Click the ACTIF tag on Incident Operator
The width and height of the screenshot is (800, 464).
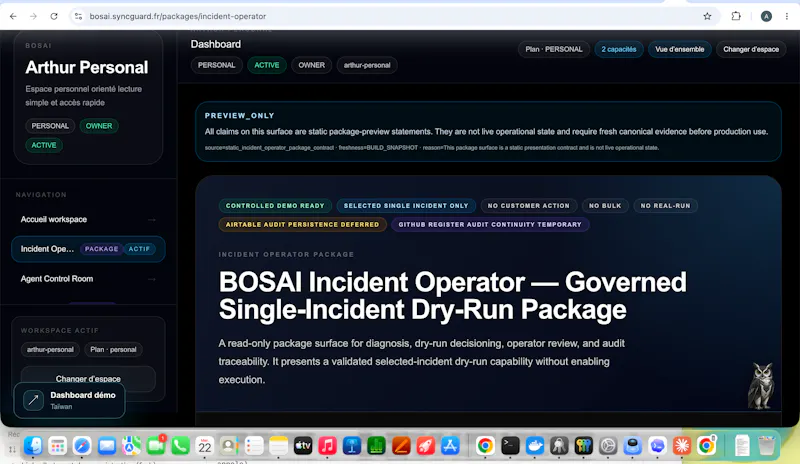[x=139, y=249]
